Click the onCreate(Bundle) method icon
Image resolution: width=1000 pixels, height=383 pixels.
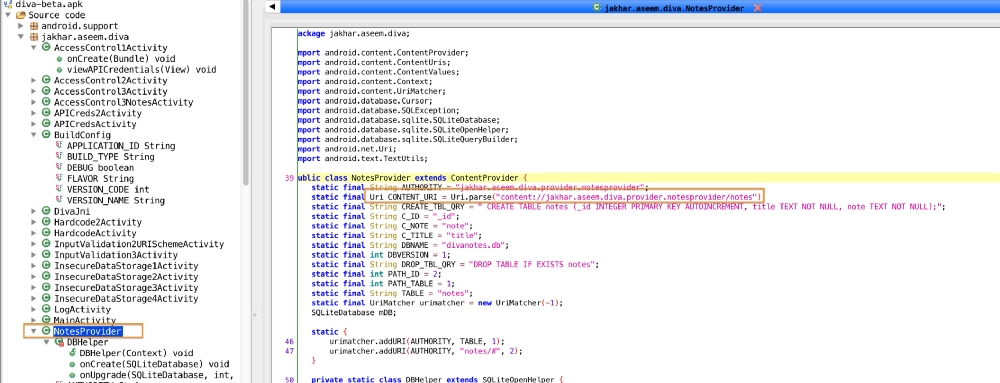point(59,59)
